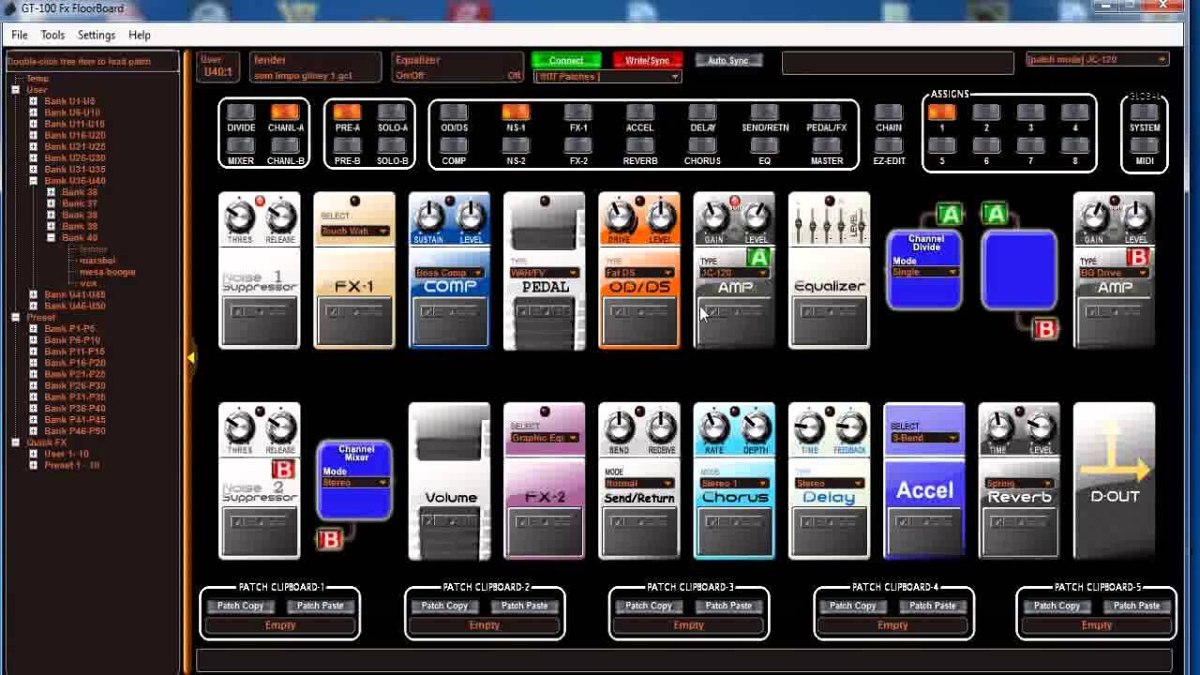Click the blue COMP pedal footswitch
The image size is (1200, 675).
click(x=449, y=319)
